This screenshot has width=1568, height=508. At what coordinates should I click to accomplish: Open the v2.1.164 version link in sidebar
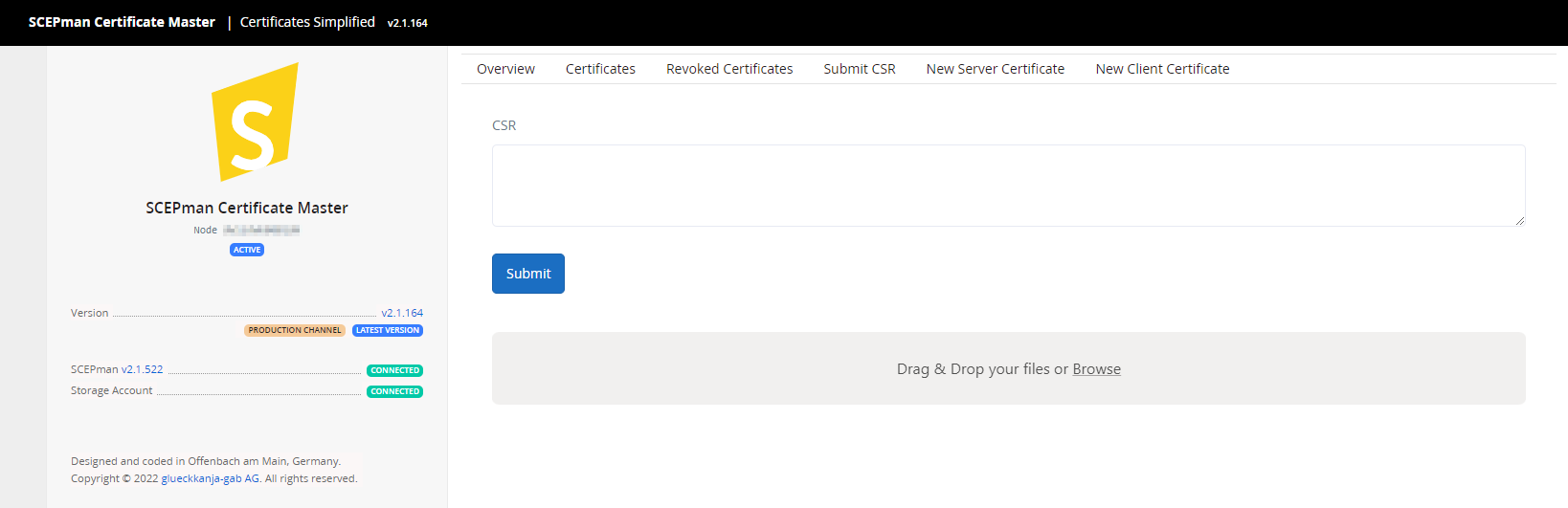tap(402, 313)
